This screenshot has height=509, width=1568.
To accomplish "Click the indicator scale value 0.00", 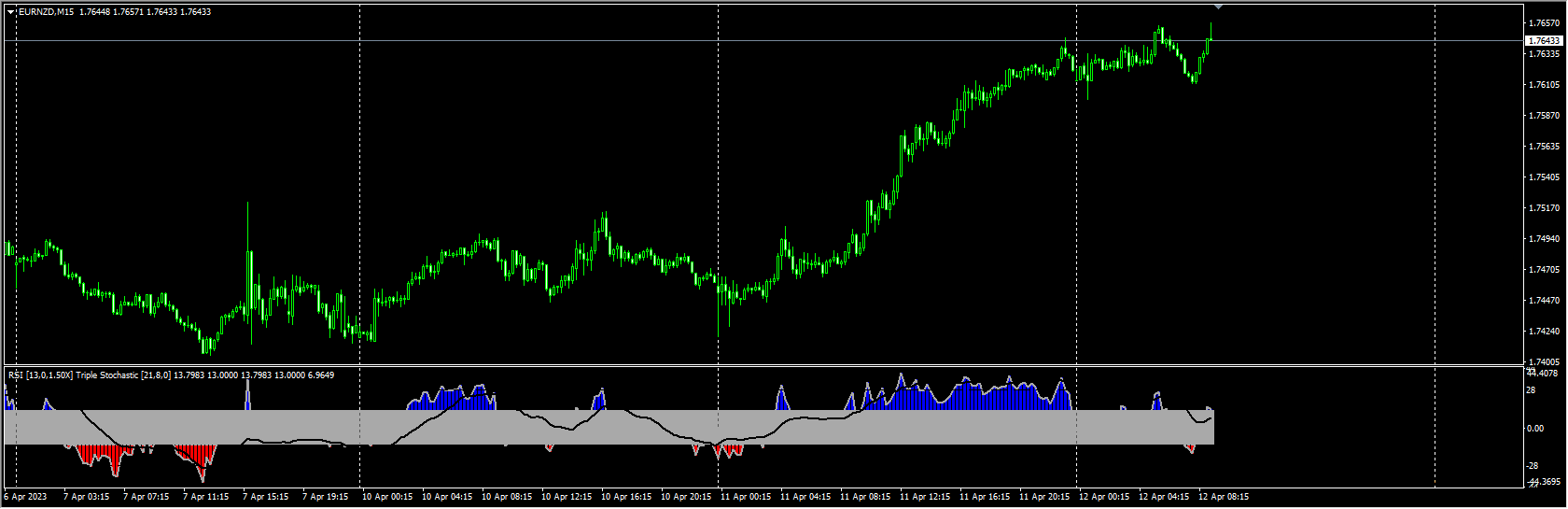I will (1534, 429).
